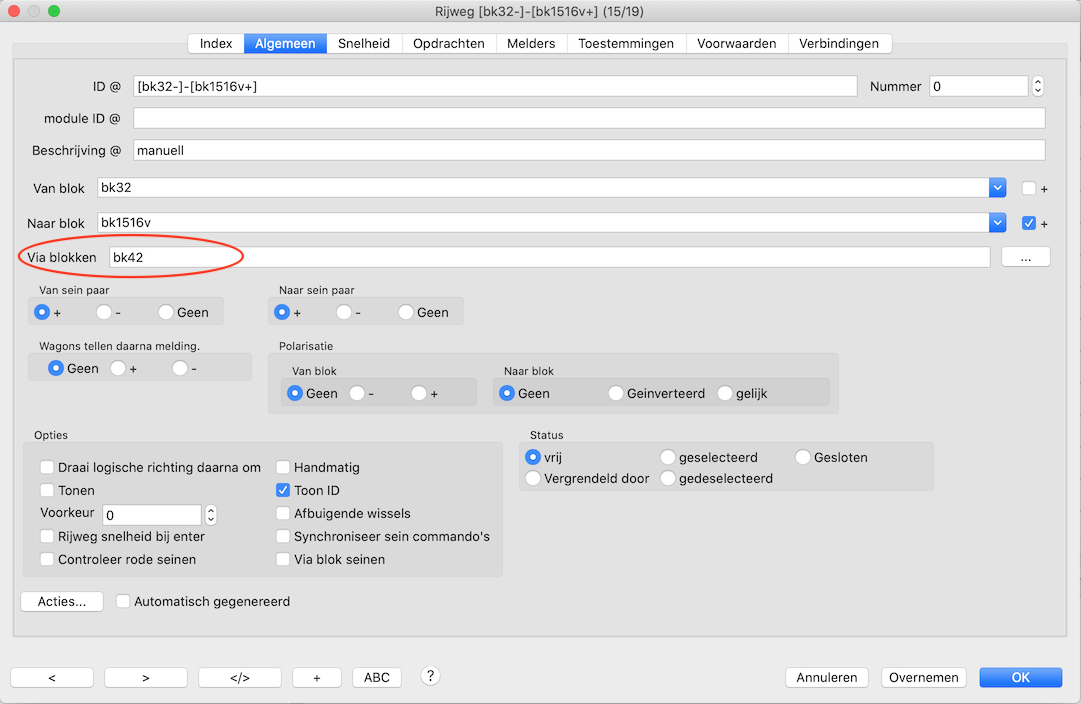The image size is (1081, 704).
Task: Click the Beschrijving text field
Action: pyautogui.click(x=588, y=150)
